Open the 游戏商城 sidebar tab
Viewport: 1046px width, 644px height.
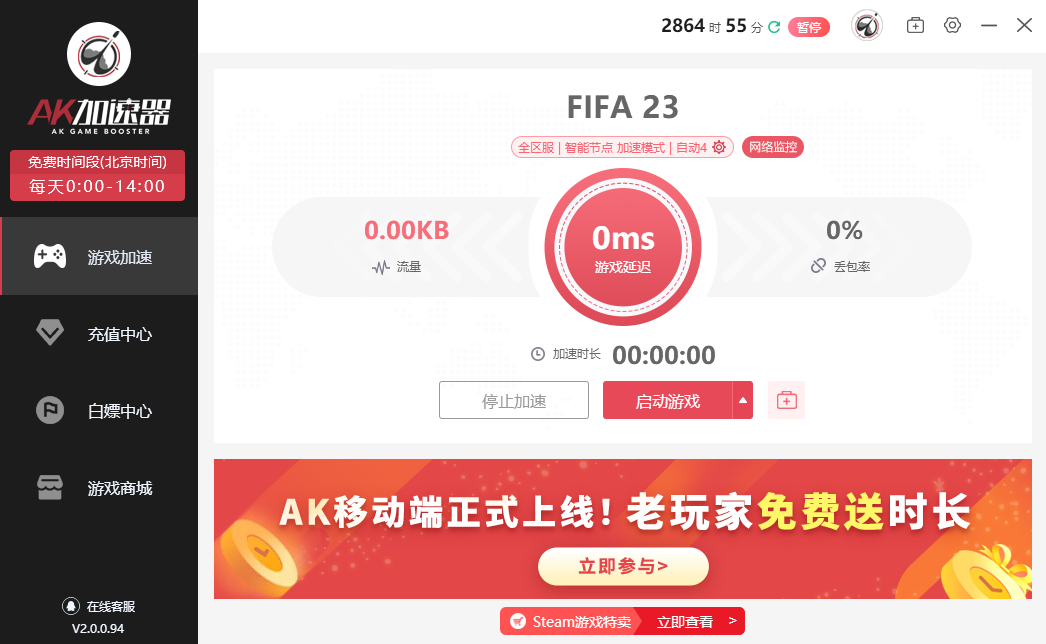pyautogui.click(x=99, y=488)
